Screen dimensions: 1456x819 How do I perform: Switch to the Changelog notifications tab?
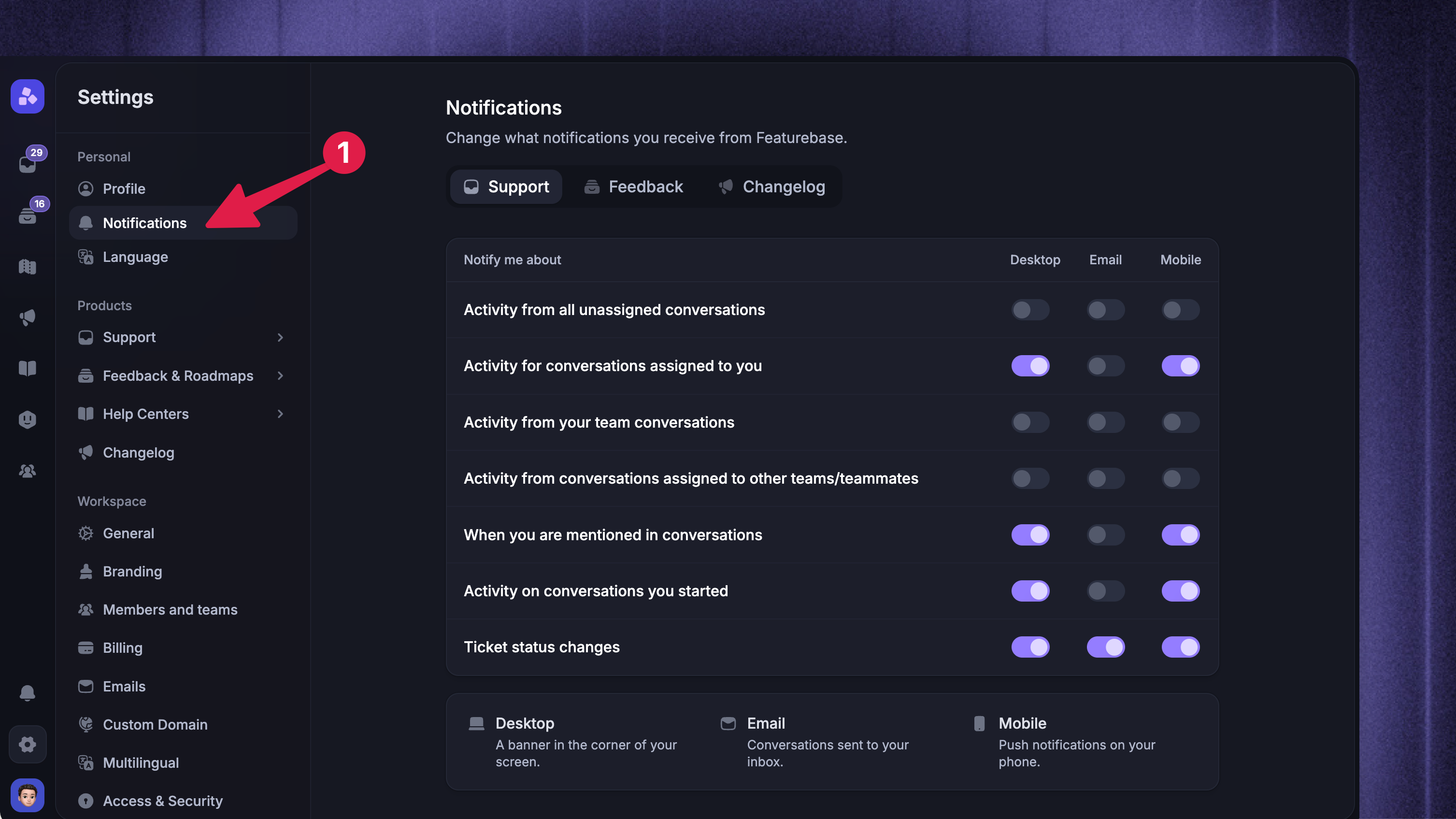[771, 187]
